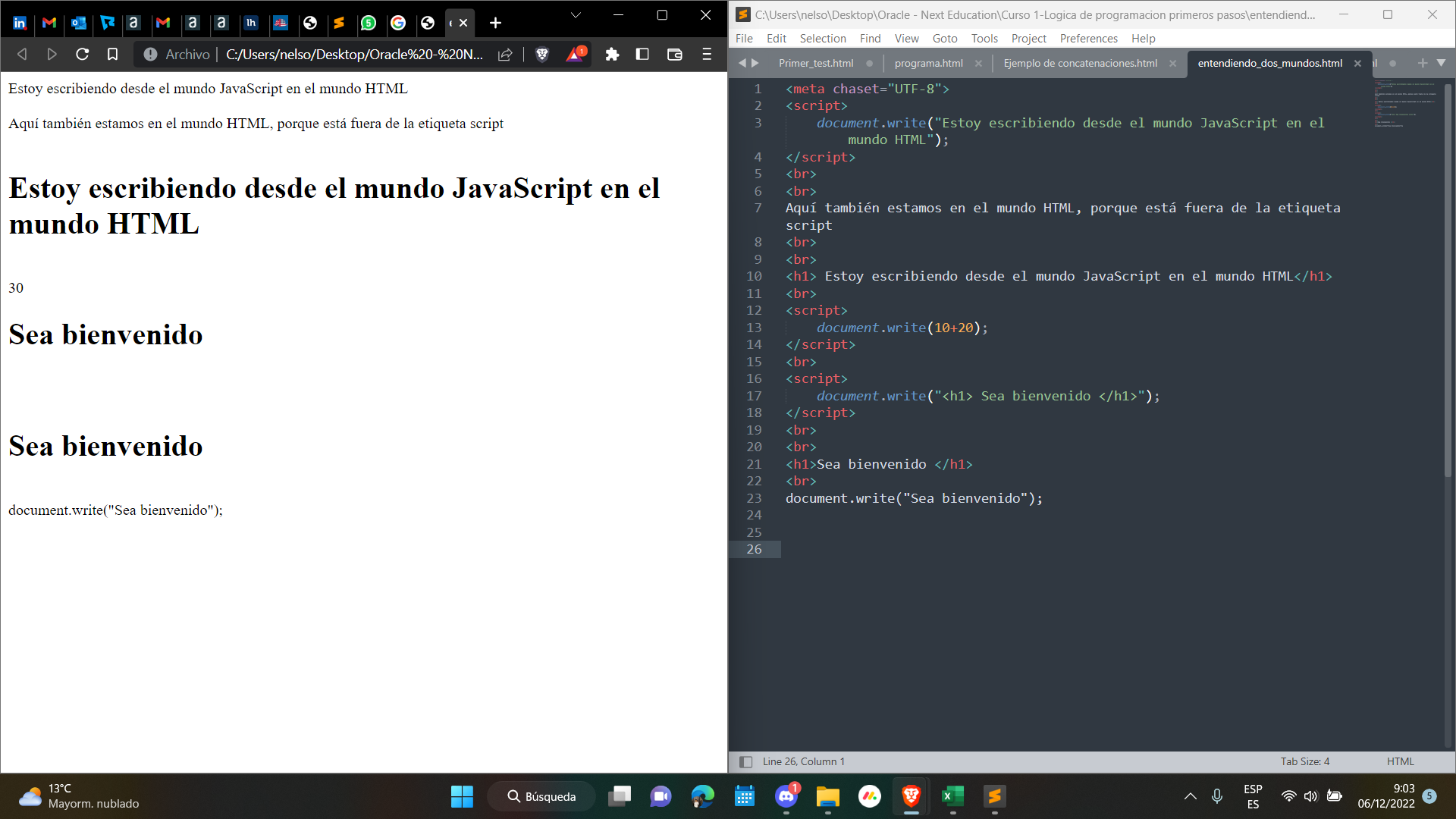This screenshot has height=819, width=1456.
Task: Toggle the browser sidebar panel
Action: pos(642,54)
